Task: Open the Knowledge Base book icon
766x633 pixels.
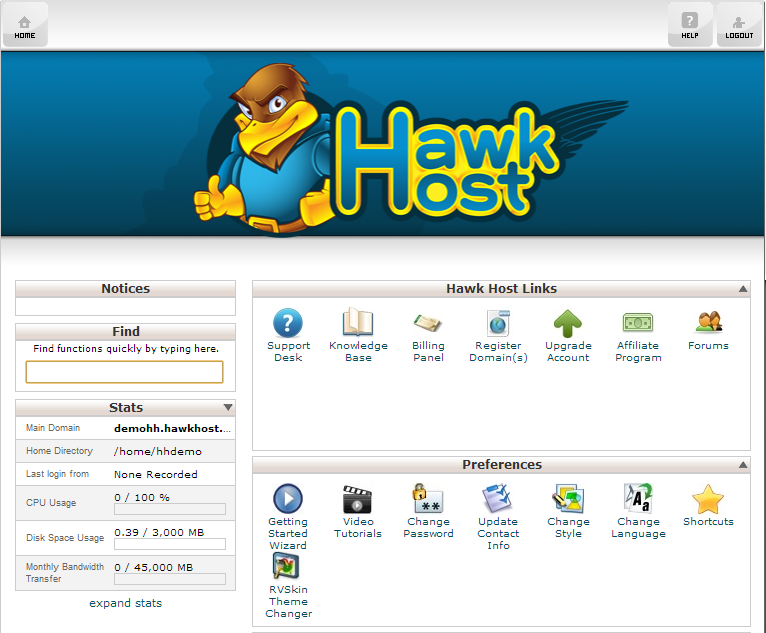Action: point(358,323)
